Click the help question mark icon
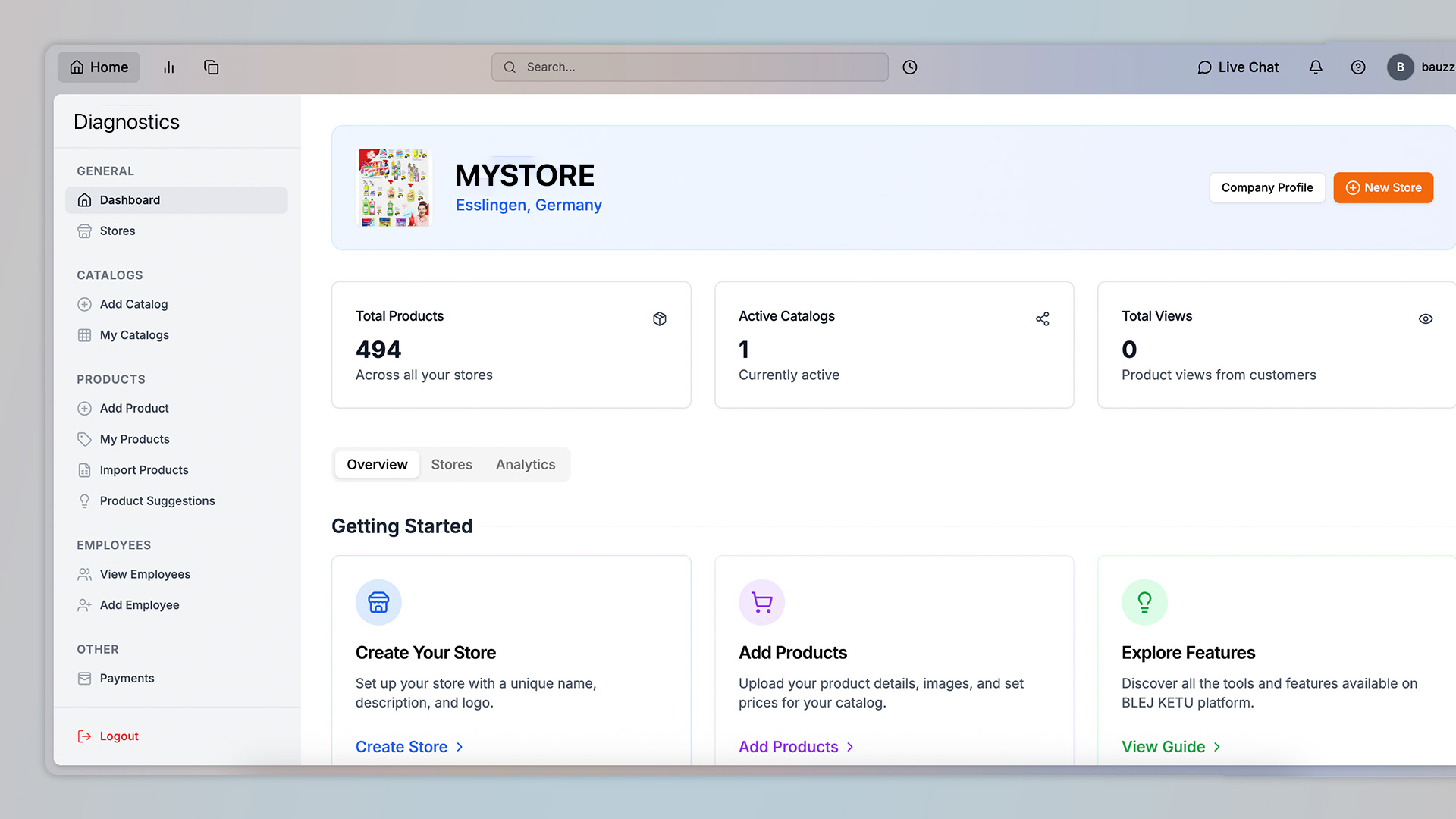Image resolution: width=1456 pixels, height=819 pixels. 1358,67
